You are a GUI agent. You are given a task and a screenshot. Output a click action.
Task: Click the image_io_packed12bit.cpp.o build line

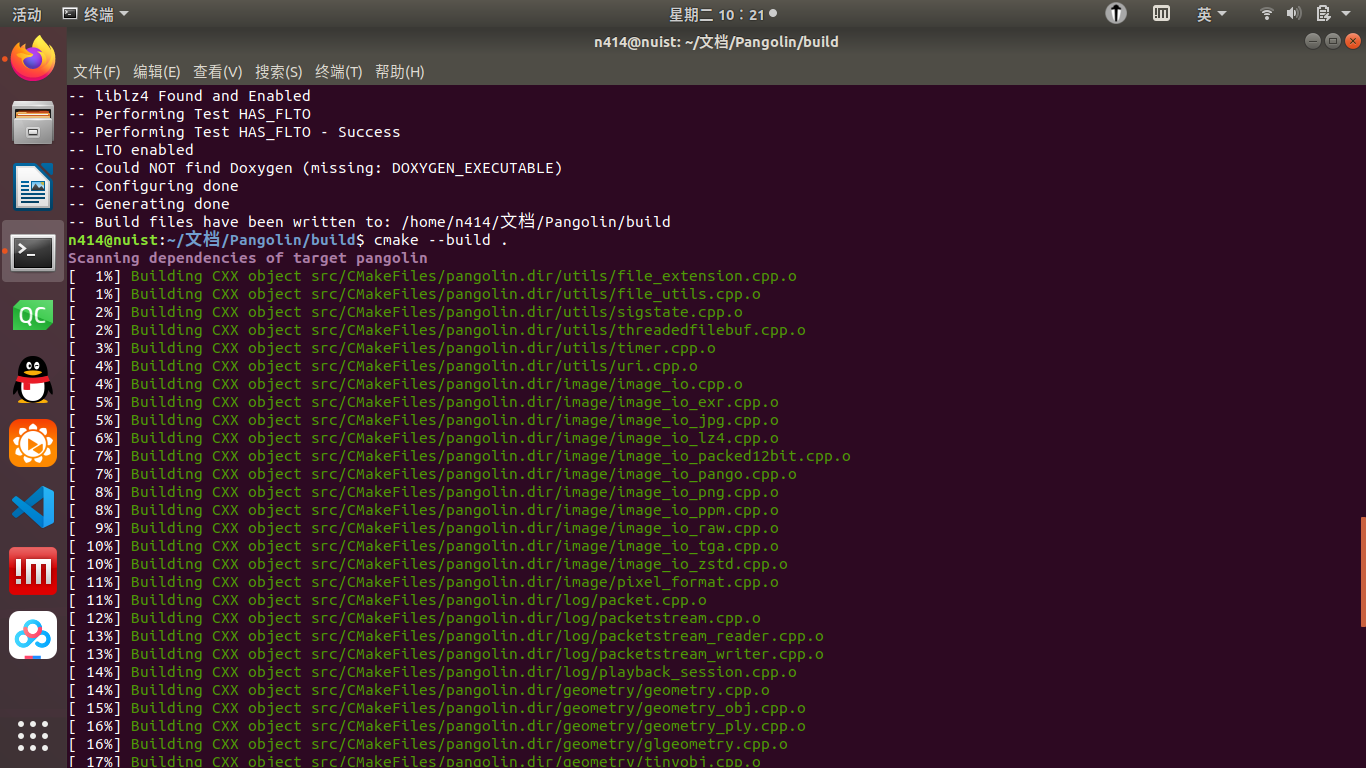click(459, 456)
